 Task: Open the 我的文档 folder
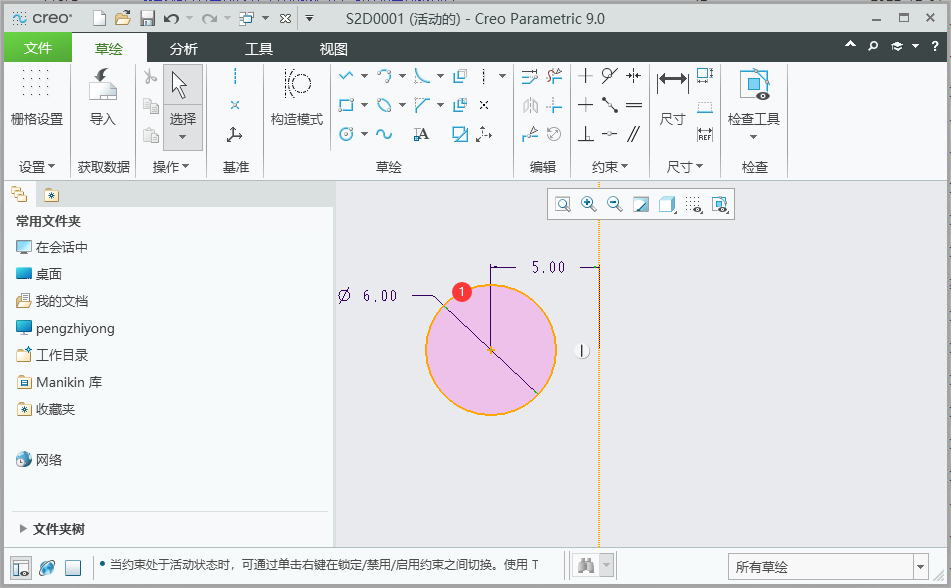click(52, 301)
